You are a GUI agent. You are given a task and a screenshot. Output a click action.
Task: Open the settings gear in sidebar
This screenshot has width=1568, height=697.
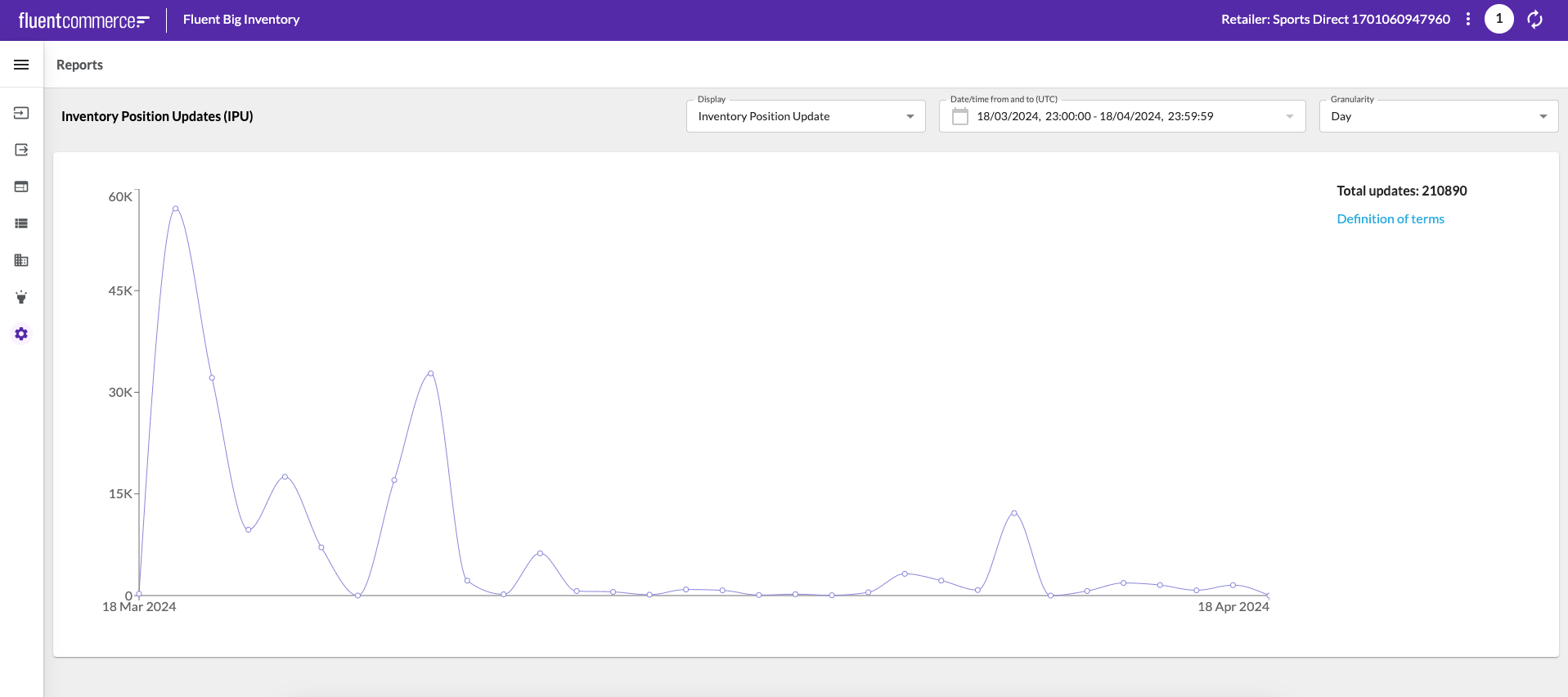(x=21, y=334)
